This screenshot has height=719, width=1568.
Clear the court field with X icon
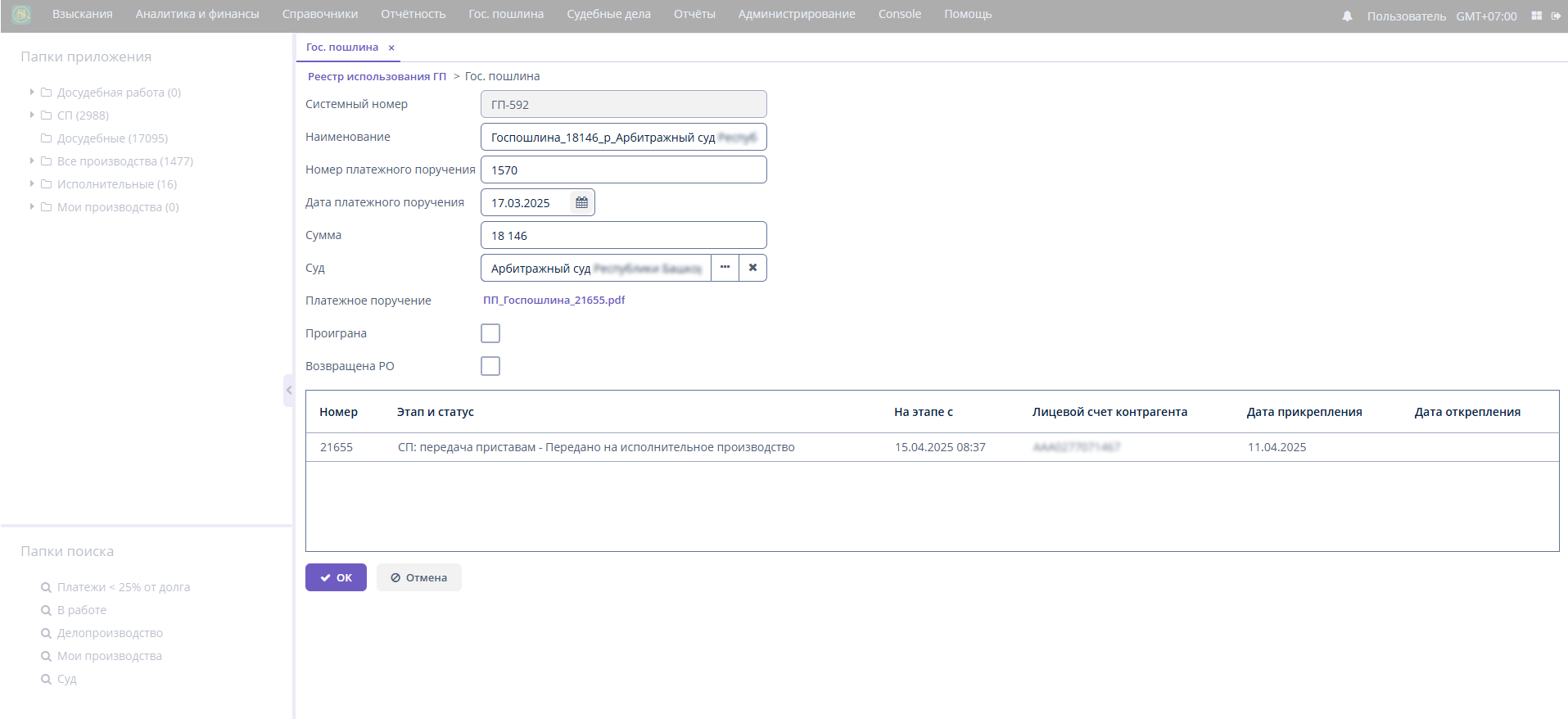752,268
